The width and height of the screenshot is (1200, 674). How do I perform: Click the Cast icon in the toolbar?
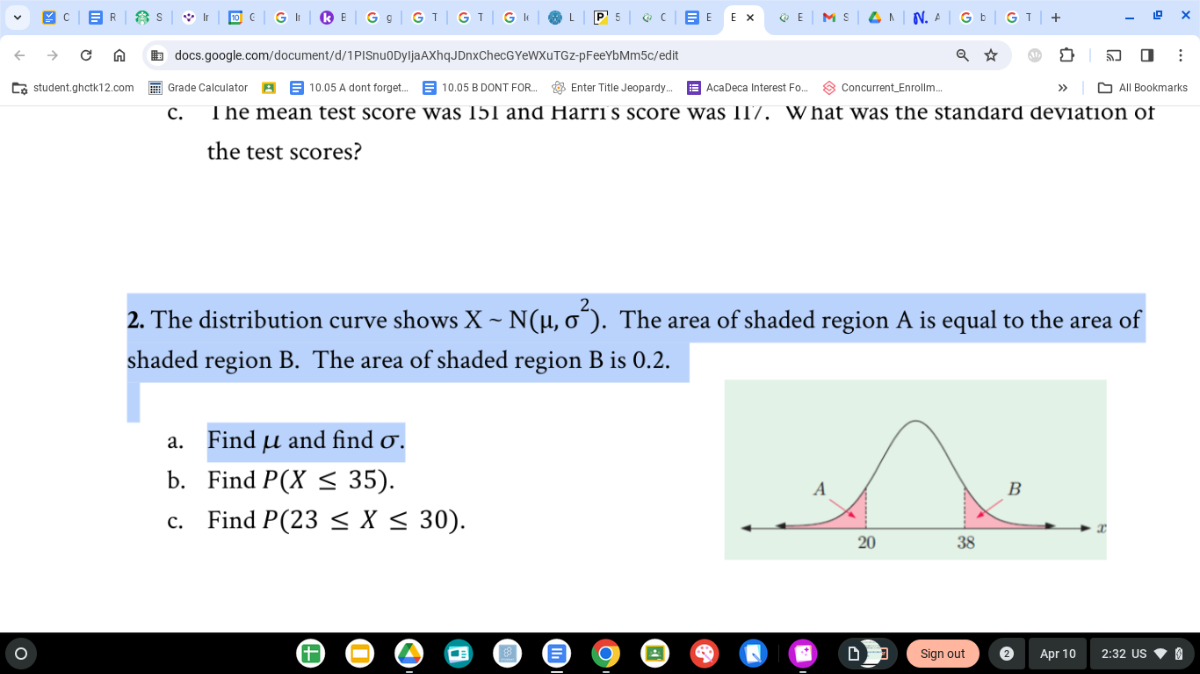point(1113,56)
